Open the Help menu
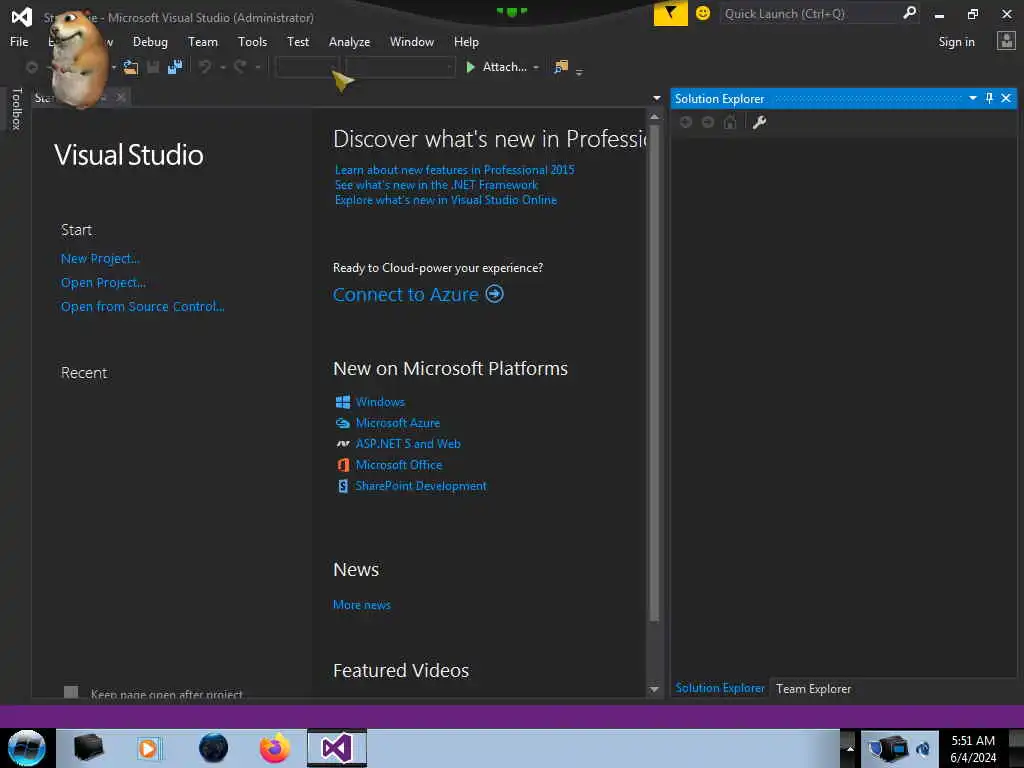This screenshot has height=768, width=1024. 466,42
